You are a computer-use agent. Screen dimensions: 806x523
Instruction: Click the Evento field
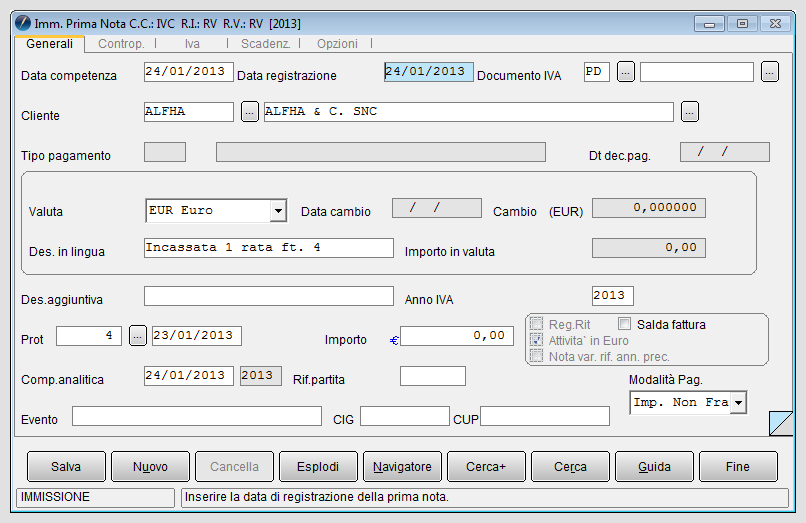click(197, 416)
